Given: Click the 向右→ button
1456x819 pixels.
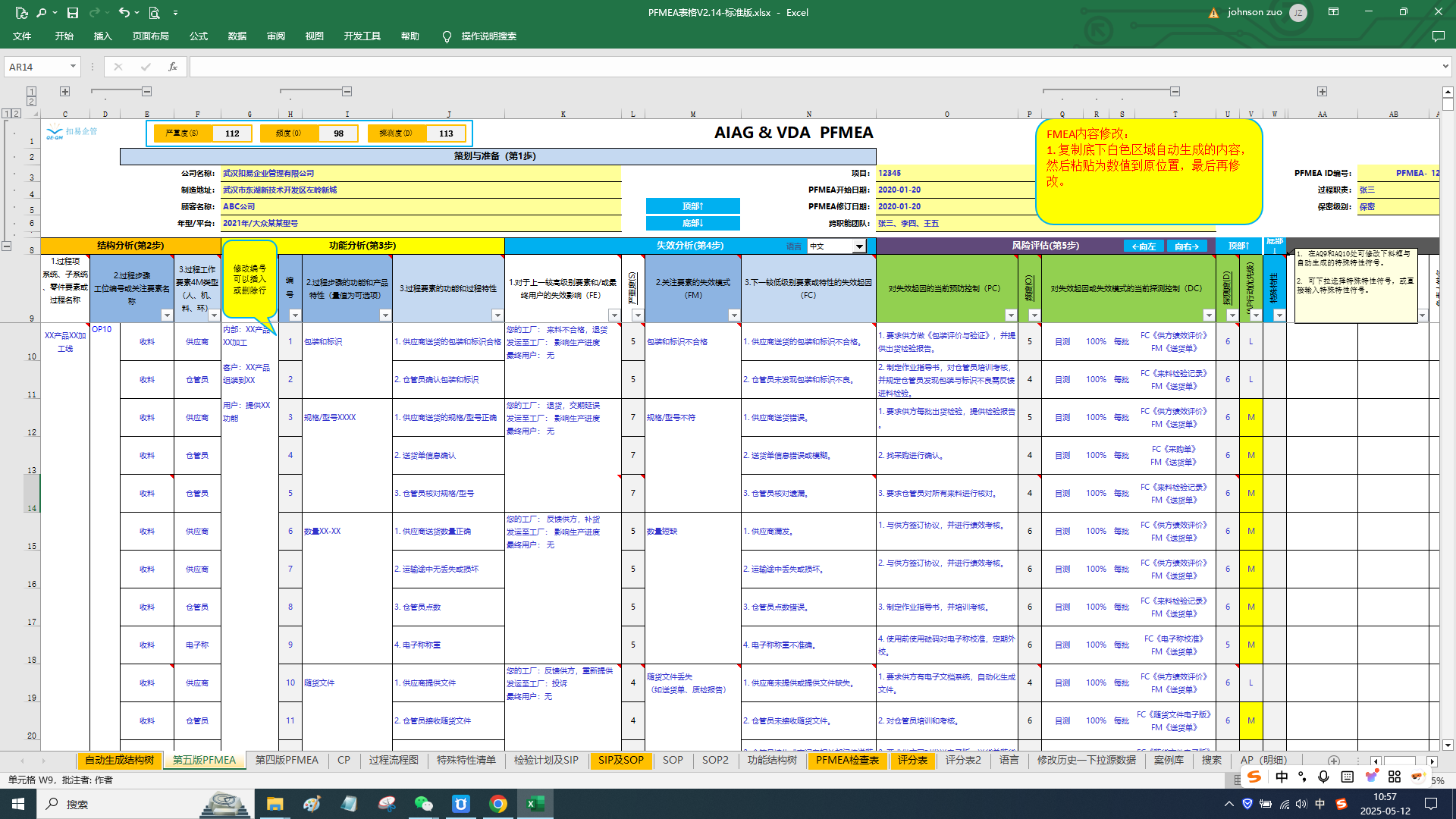Looking at the screenshot, I should pos(1187,246).
